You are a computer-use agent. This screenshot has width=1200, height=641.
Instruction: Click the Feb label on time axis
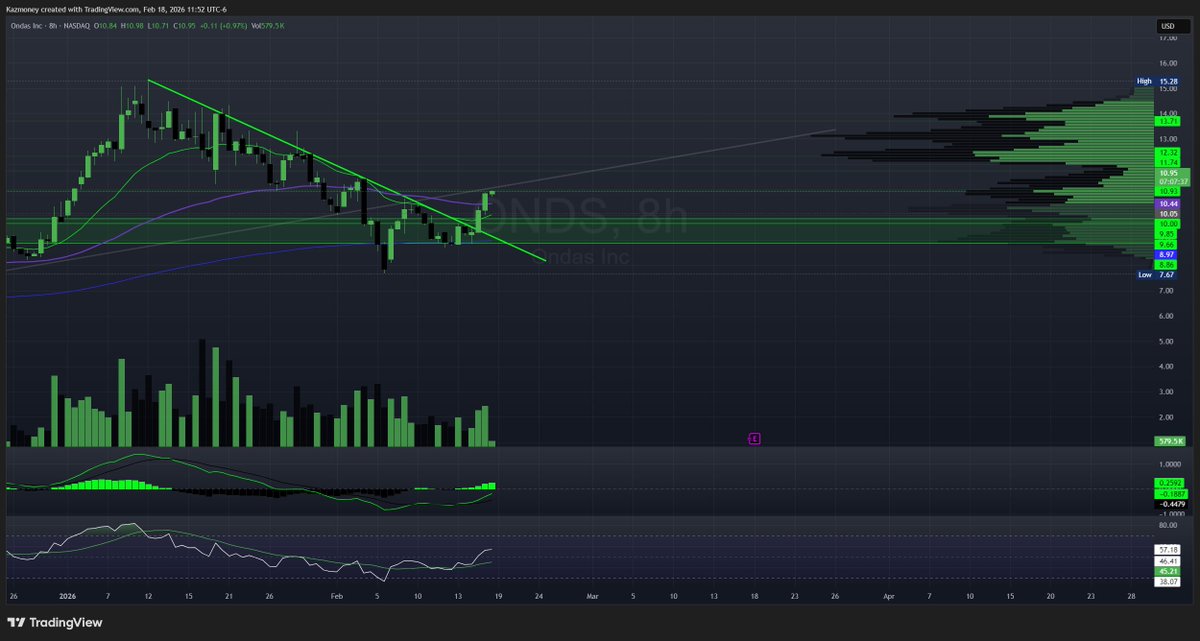point(337,595)
